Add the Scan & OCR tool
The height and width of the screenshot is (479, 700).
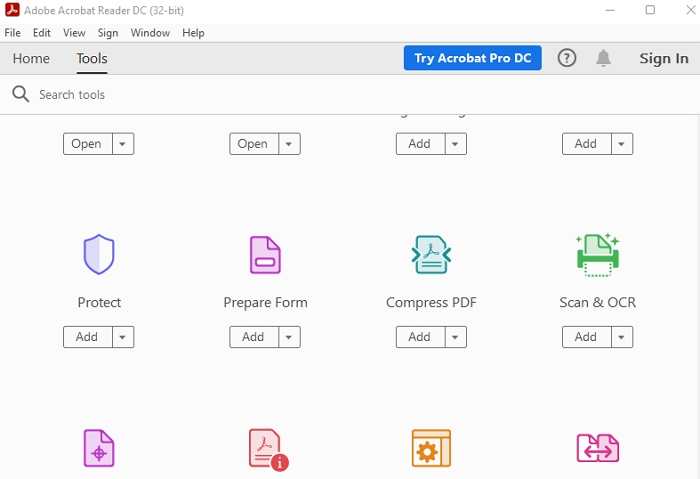pos(586,337)
